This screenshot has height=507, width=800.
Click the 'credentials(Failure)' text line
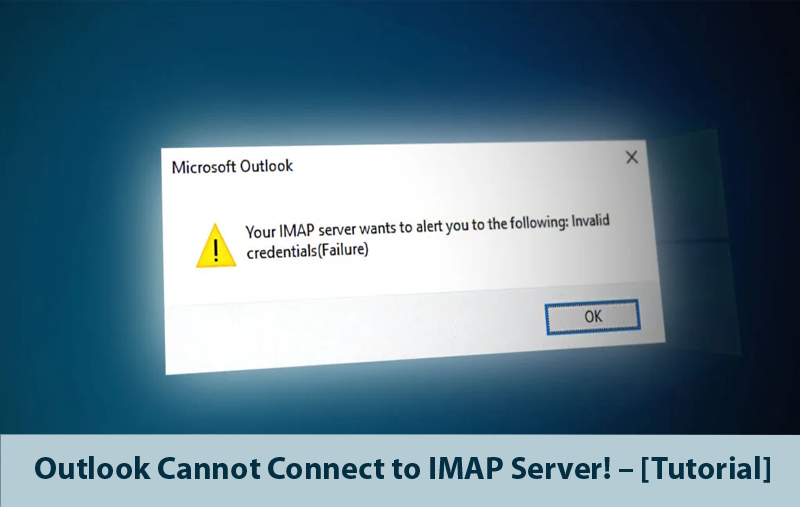coord(307,250)
